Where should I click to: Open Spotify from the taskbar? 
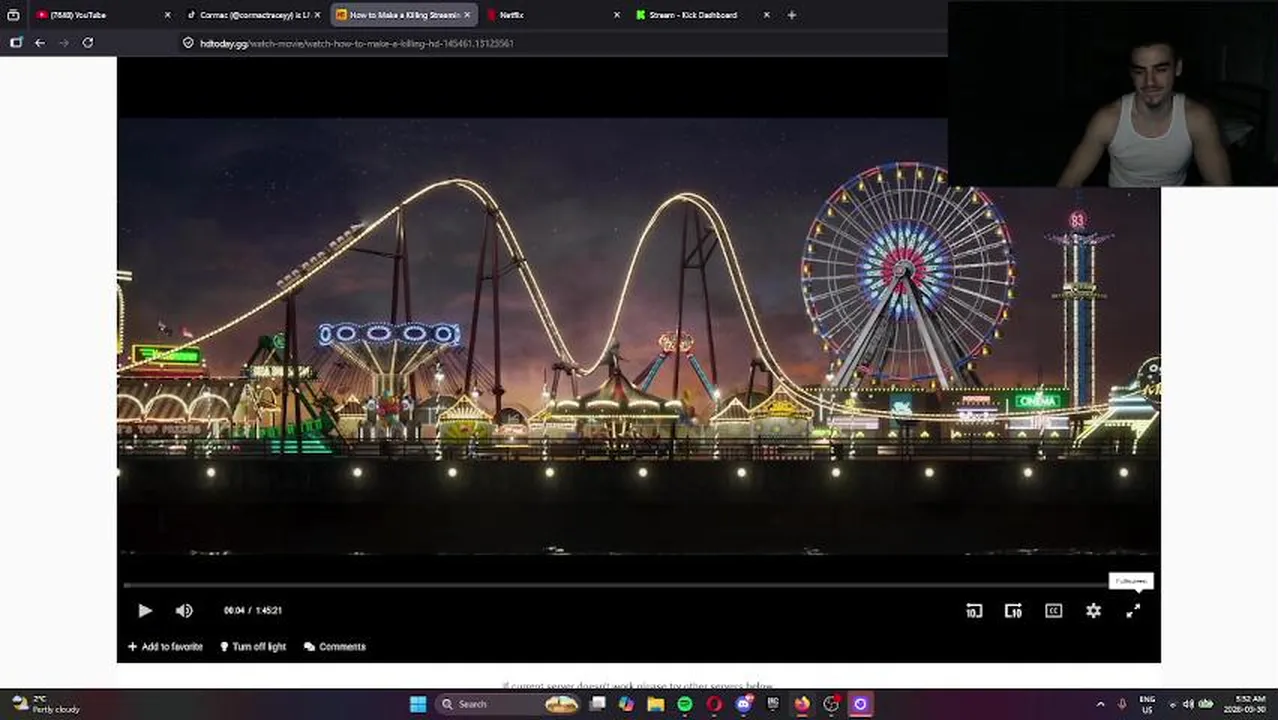684,704
